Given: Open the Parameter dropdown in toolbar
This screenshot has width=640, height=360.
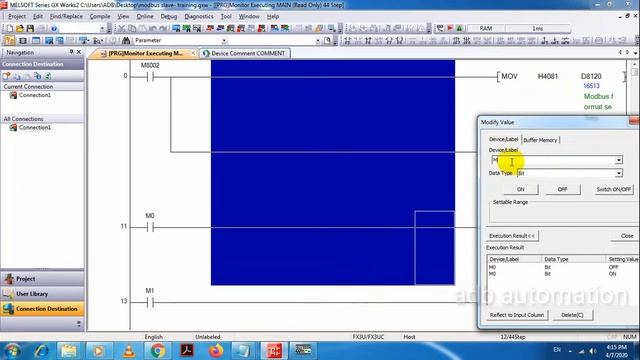Looking at the screenshot, I should point(224,41).
